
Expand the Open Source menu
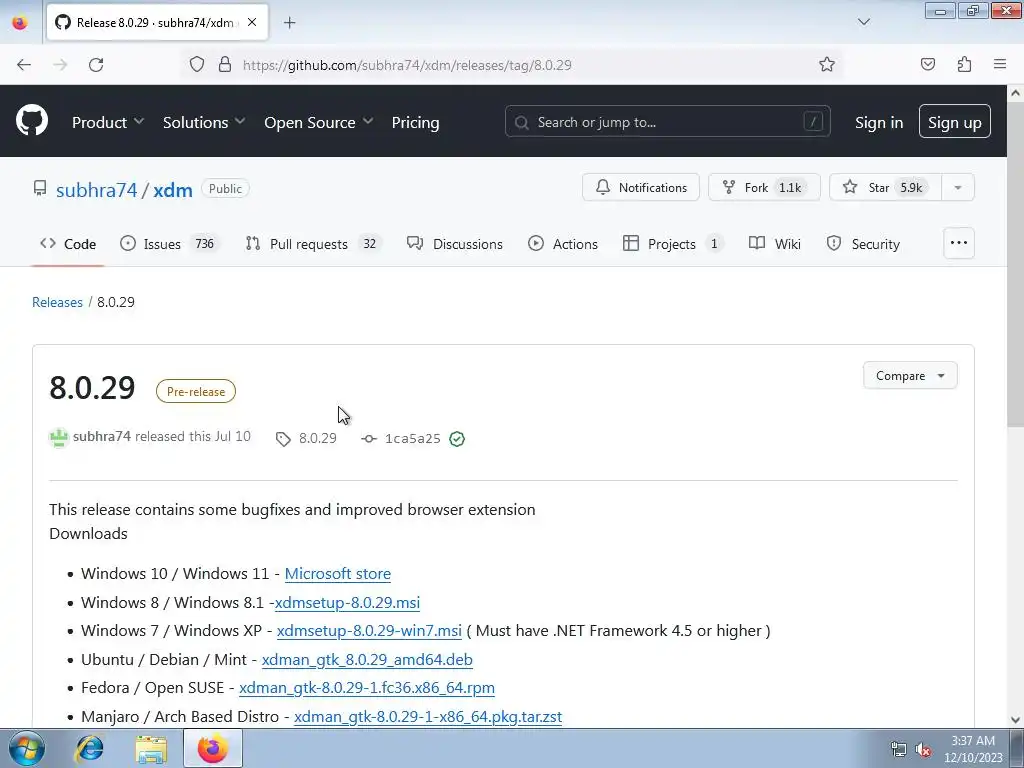tap(319, 122)
